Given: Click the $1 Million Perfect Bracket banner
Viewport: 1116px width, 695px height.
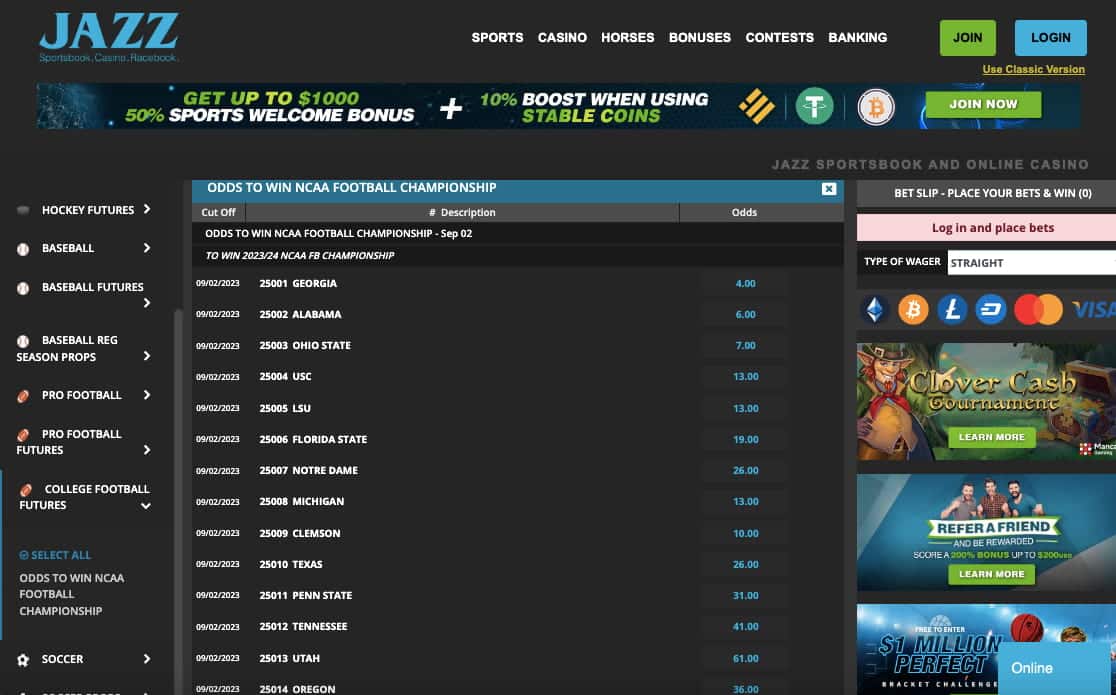Looking at the screenshot, I should point(986,649).
